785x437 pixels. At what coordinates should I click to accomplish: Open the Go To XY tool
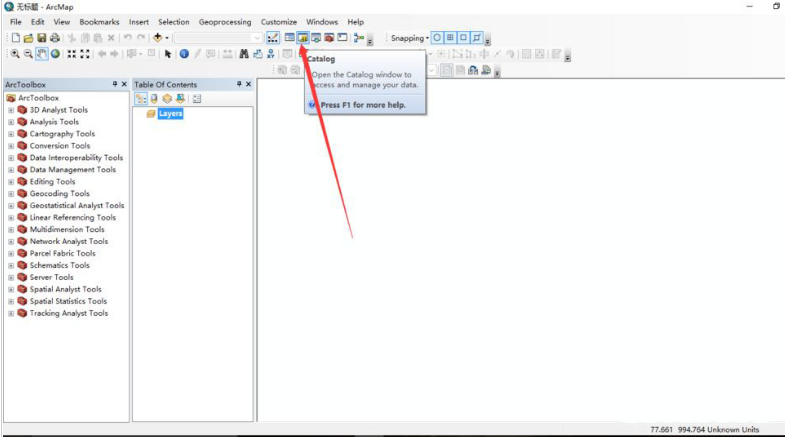(271, 54)
